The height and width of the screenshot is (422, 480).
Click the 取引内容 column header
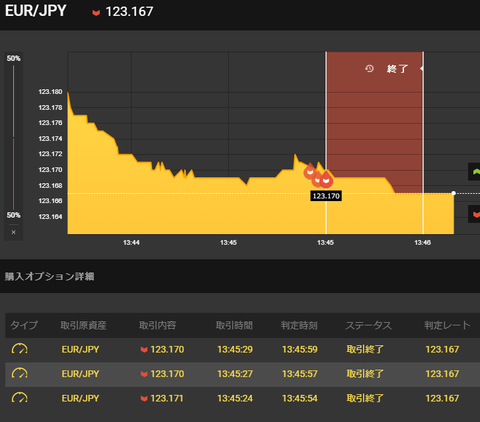click(x=157, y=325)
